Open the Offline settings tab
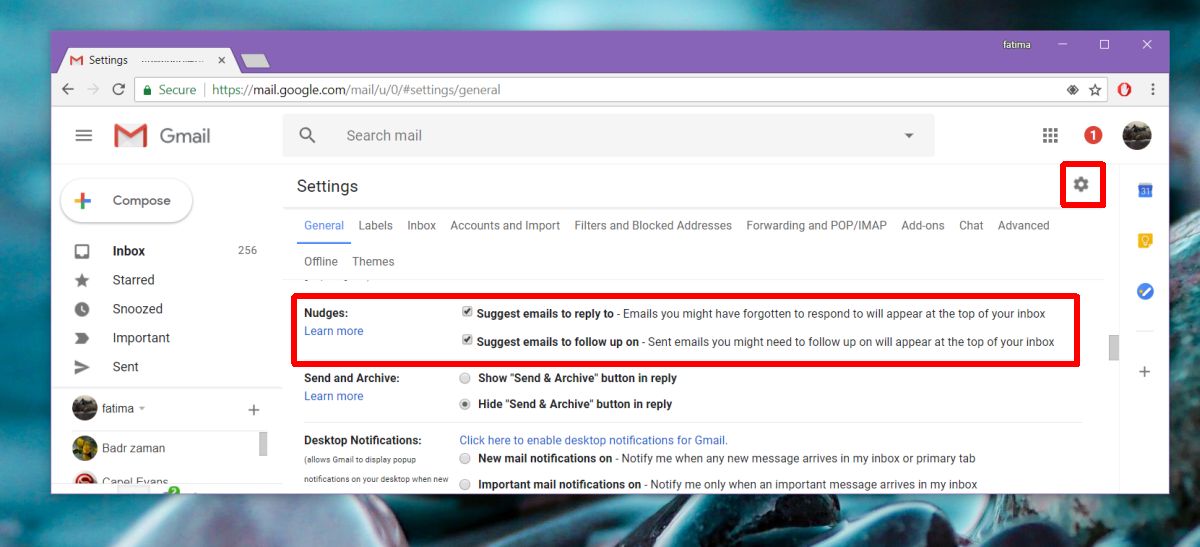 point(321,262)
